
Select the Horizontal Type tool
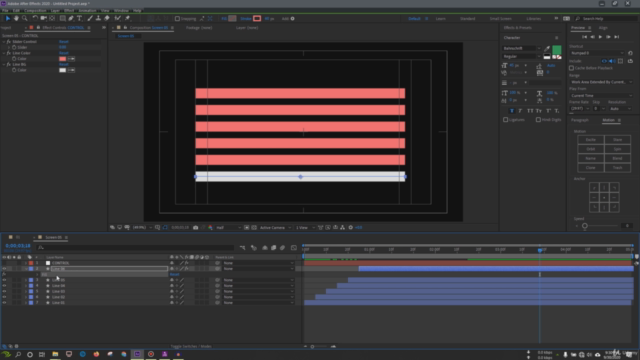coord(80,18)
